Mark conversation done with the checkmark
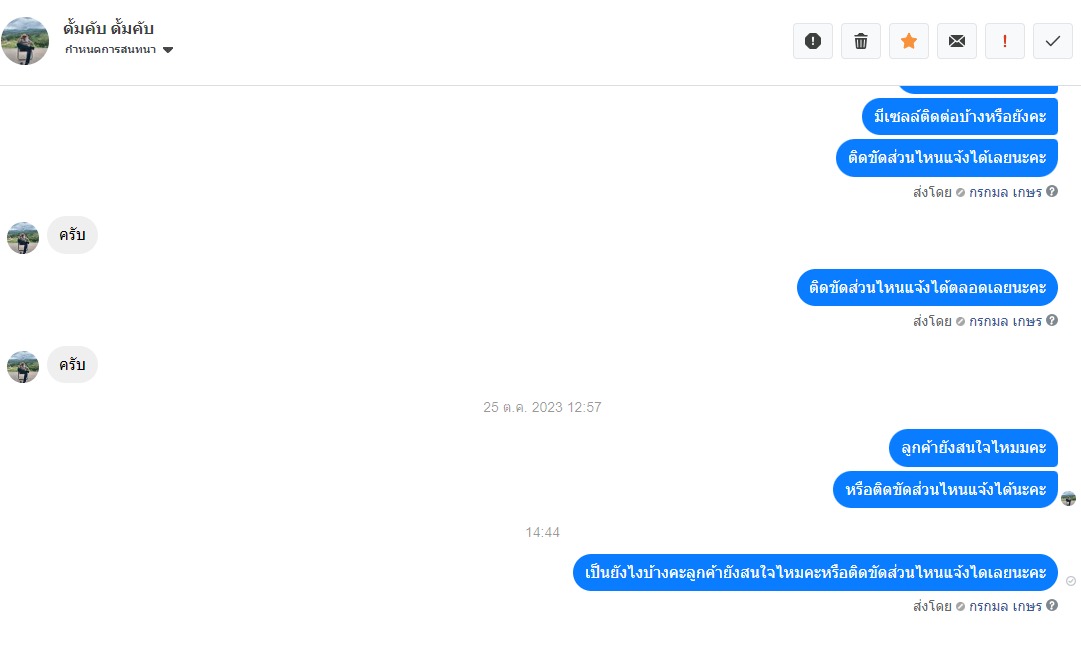Screen dimensions: 1081x665 click(1053, 41)
